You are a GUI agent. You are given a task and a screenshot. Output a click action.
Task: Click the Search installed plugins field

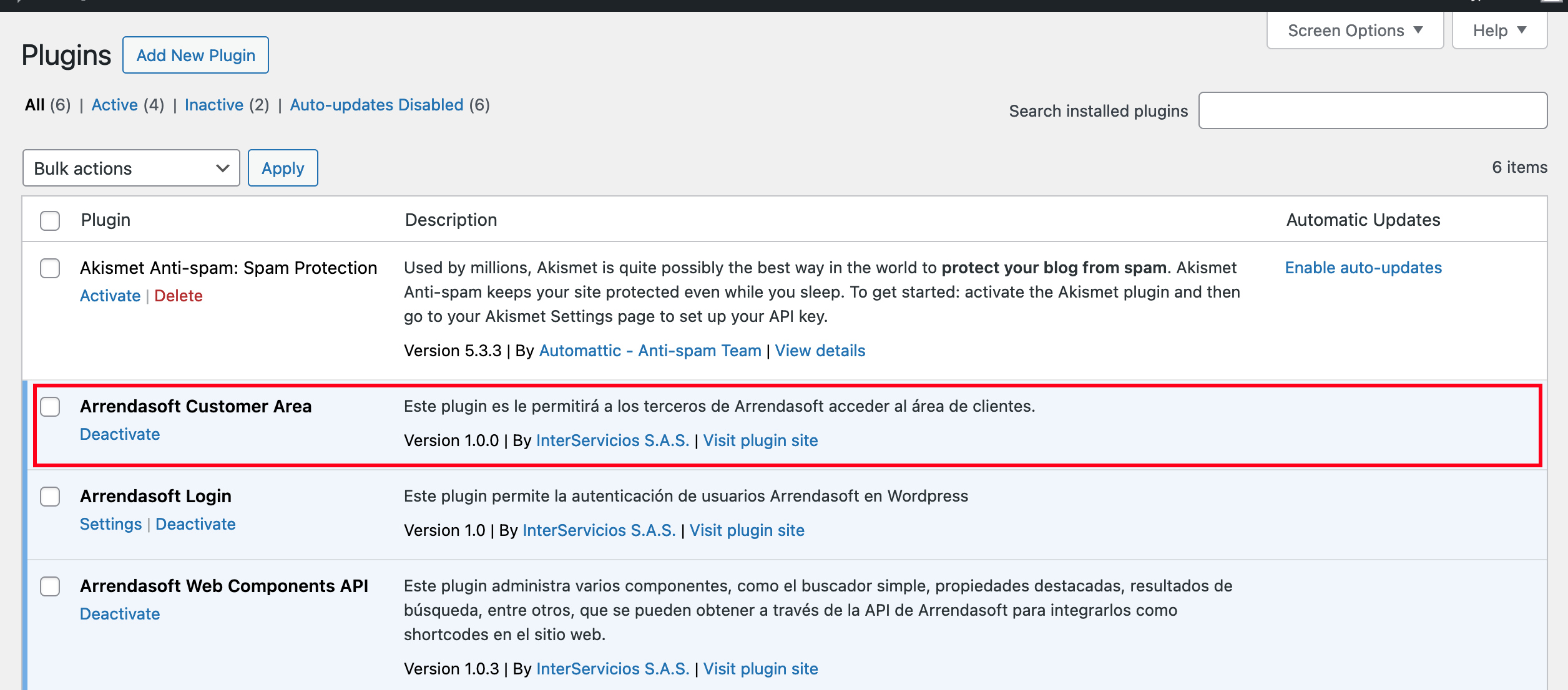1373,111
